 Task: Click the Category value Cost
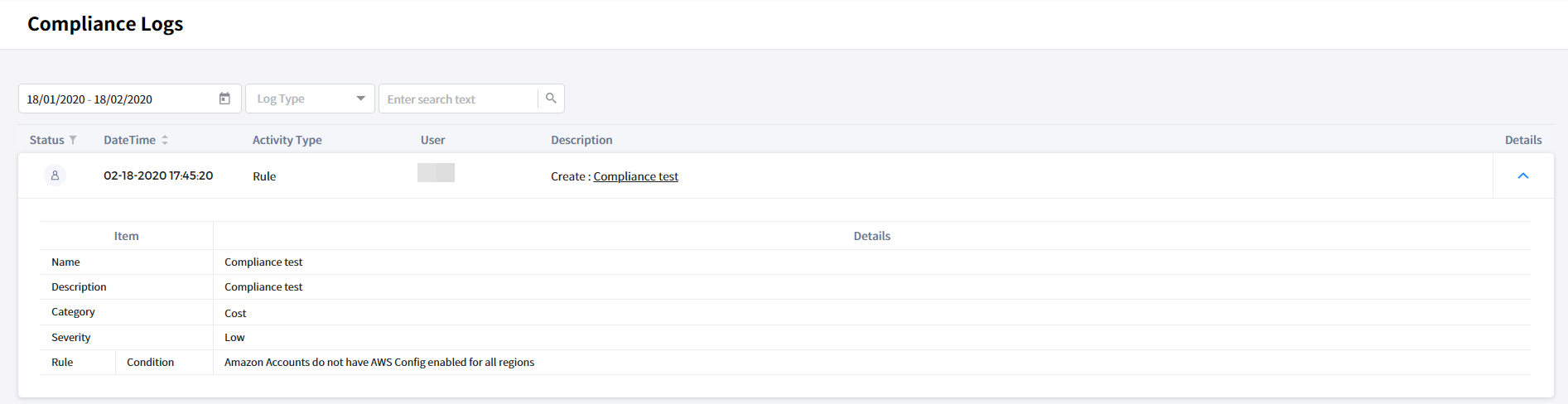pos(235,313)
